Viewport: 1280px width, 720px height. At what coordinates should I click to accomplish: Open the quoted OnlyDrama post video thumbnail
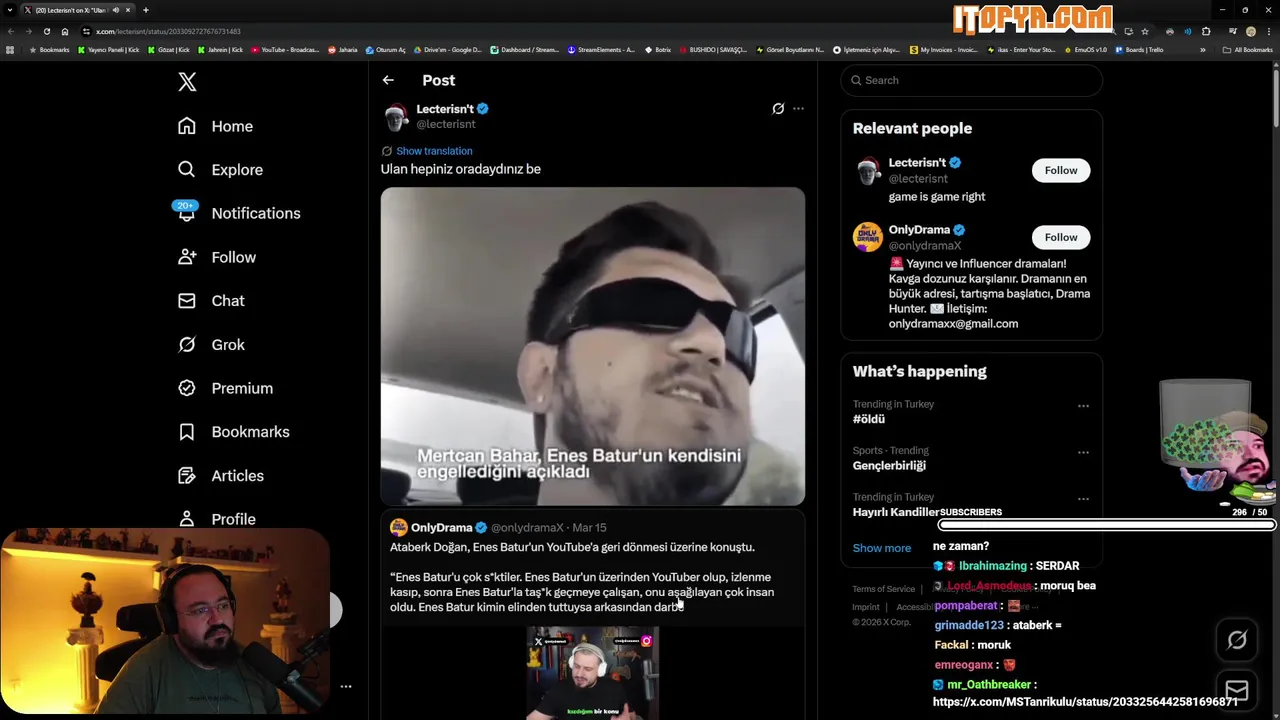[592, 673]
